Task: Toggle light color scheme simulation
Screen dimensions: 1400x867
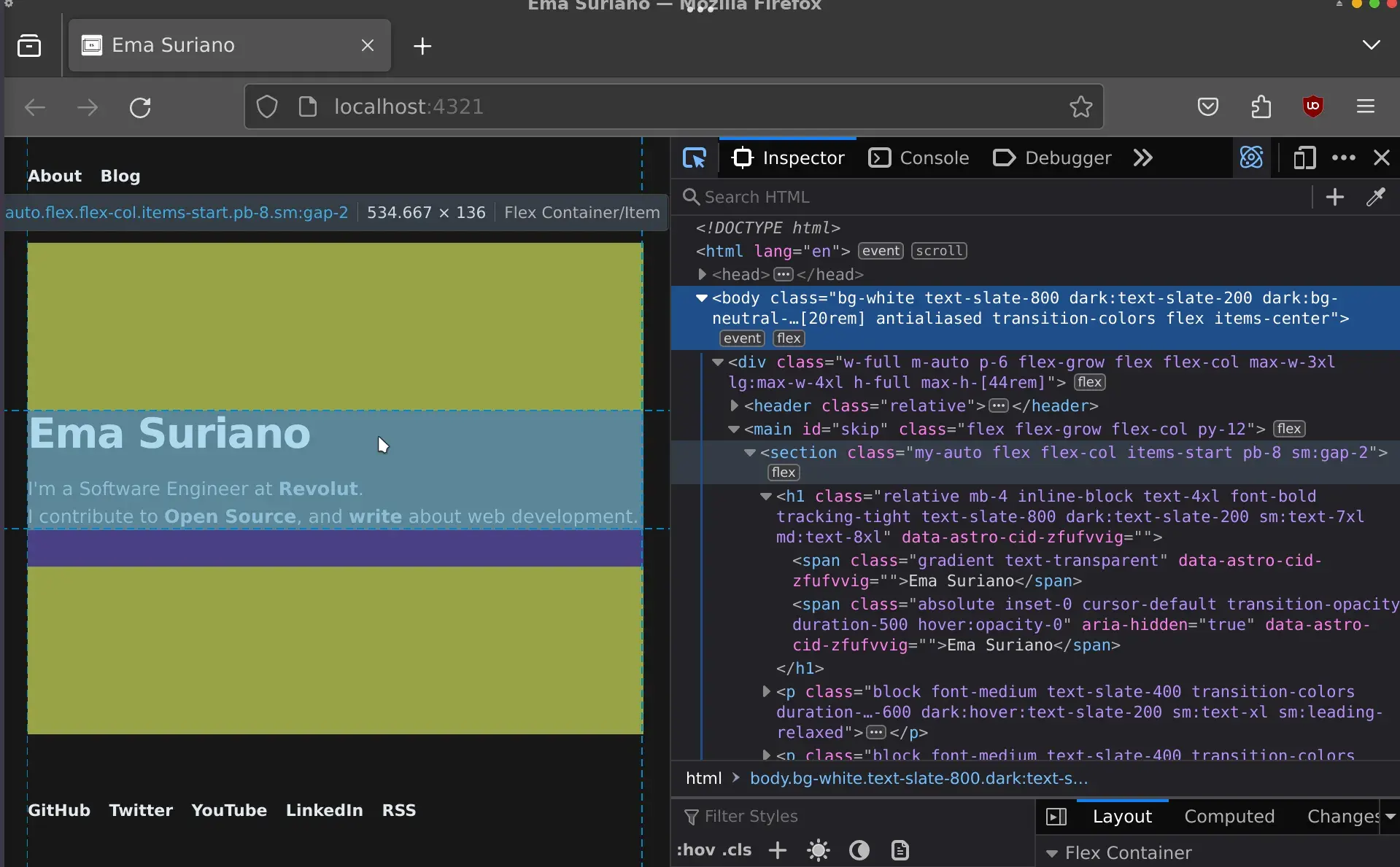Action: click(819, 850)
